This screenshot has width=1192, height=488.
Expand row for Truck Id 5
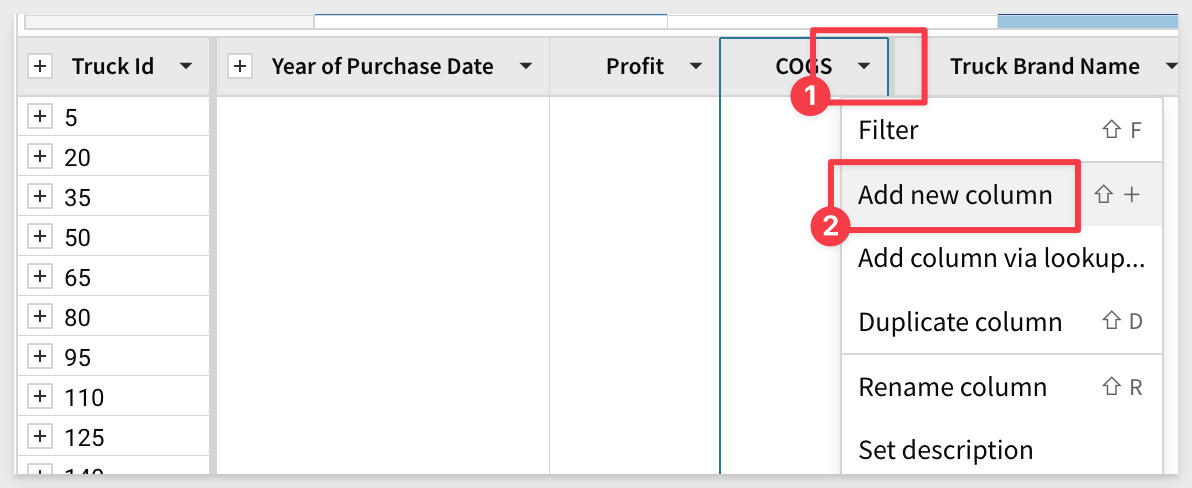click(x=40, y=117)
